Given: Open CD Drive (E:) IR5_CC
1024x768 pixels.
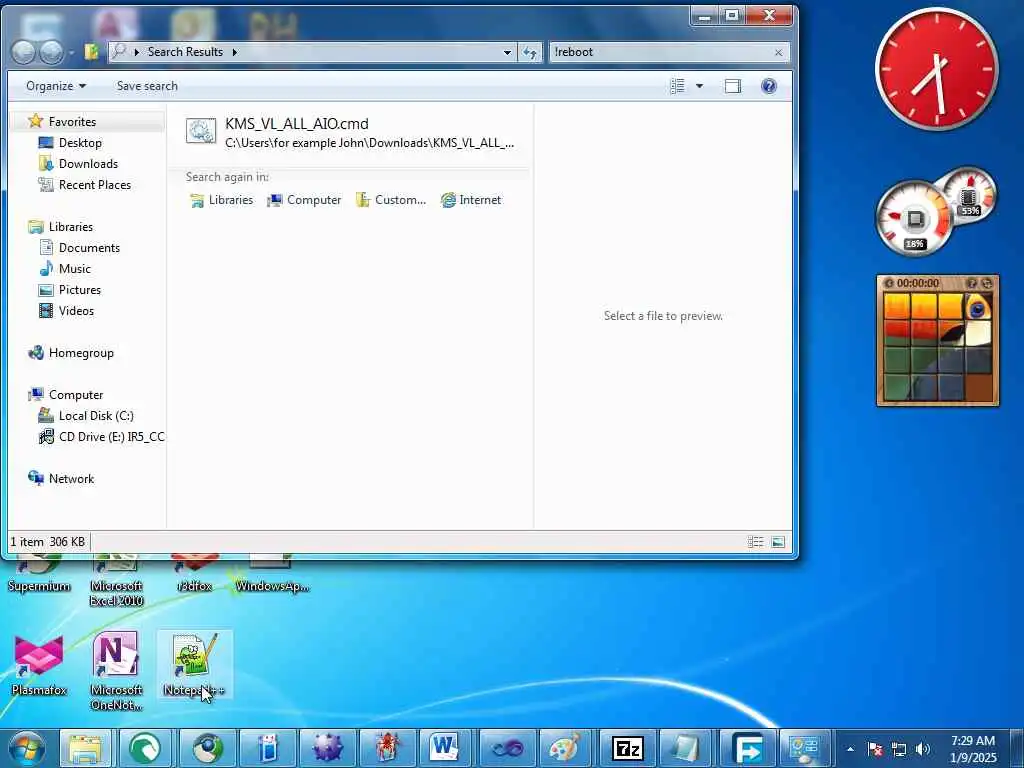Looking at the screenshot, I should coord(111,436).
